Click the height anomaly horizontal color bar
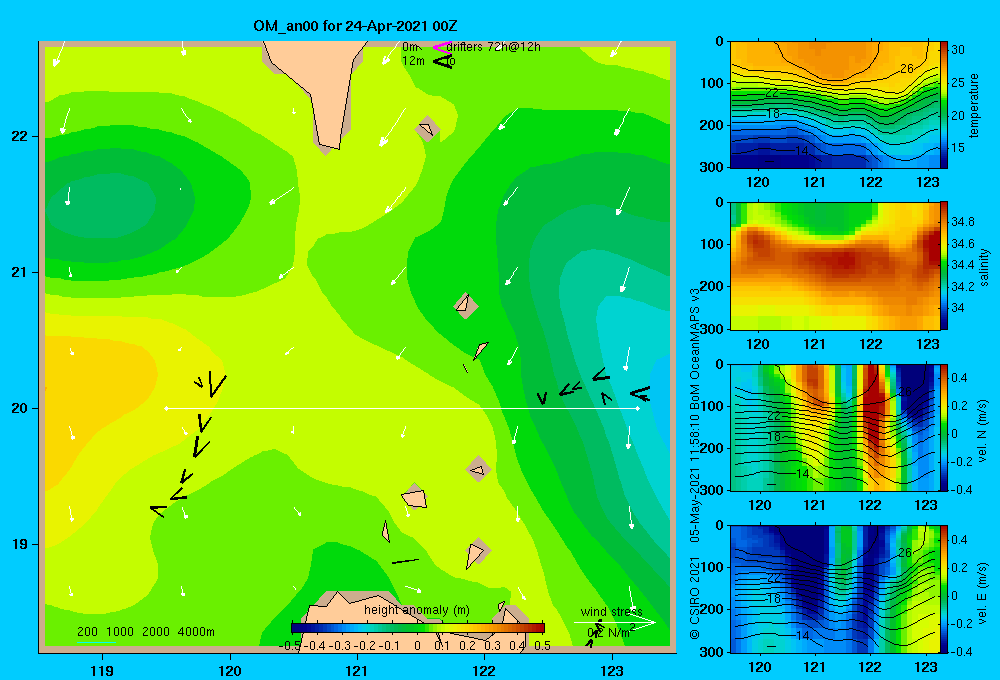 418,627
